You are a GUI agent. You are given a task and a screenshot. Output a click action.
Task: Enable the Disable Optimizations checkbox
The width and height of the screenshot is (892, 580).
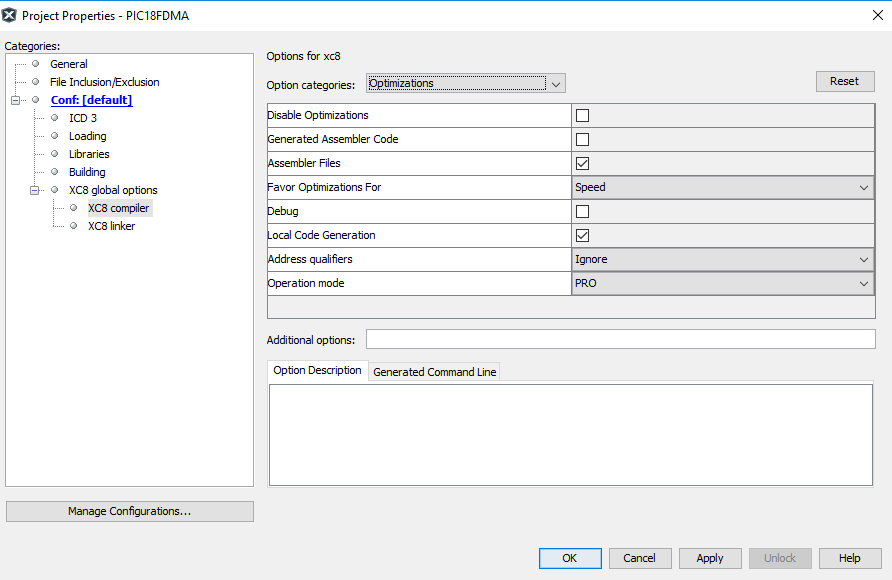click(x=582, y=116)
